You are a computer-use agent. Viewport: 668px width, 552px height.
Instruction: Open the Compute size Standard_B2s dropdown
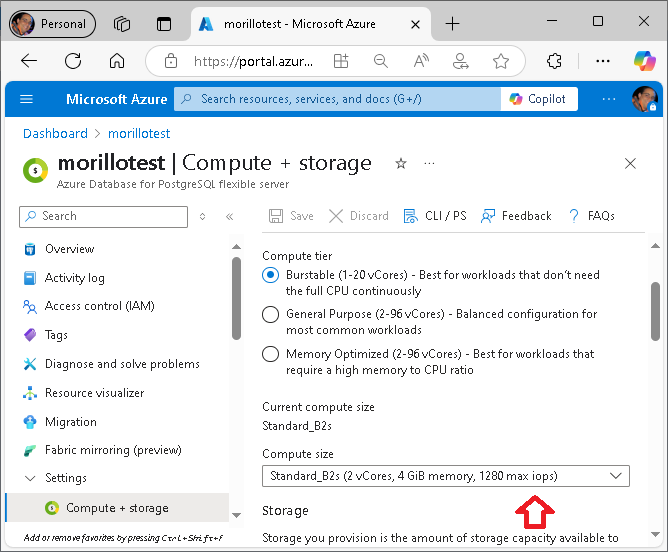click(446, 476)
